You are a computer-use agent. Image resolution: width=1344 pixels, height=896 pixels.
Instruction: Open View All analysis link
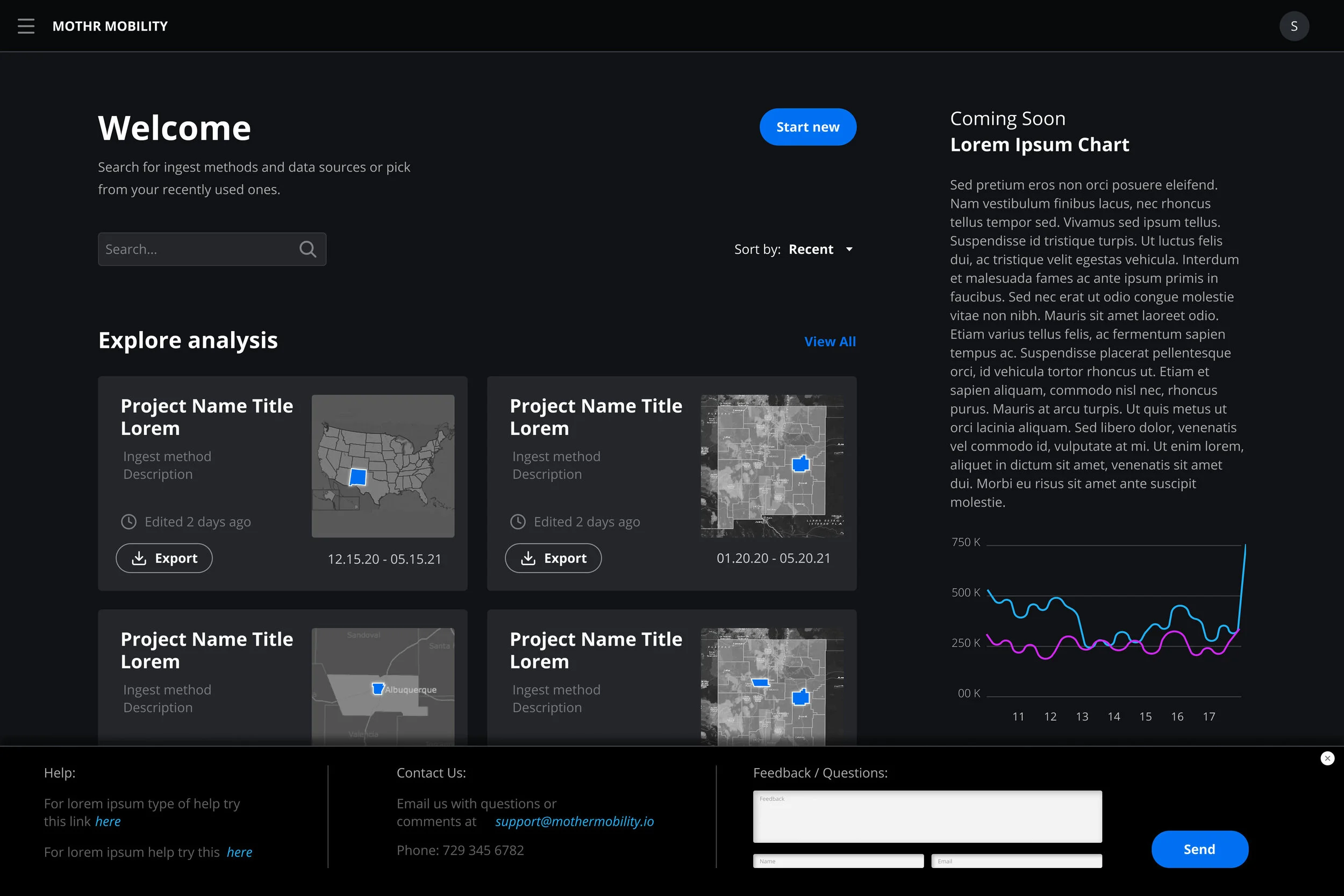830,342
